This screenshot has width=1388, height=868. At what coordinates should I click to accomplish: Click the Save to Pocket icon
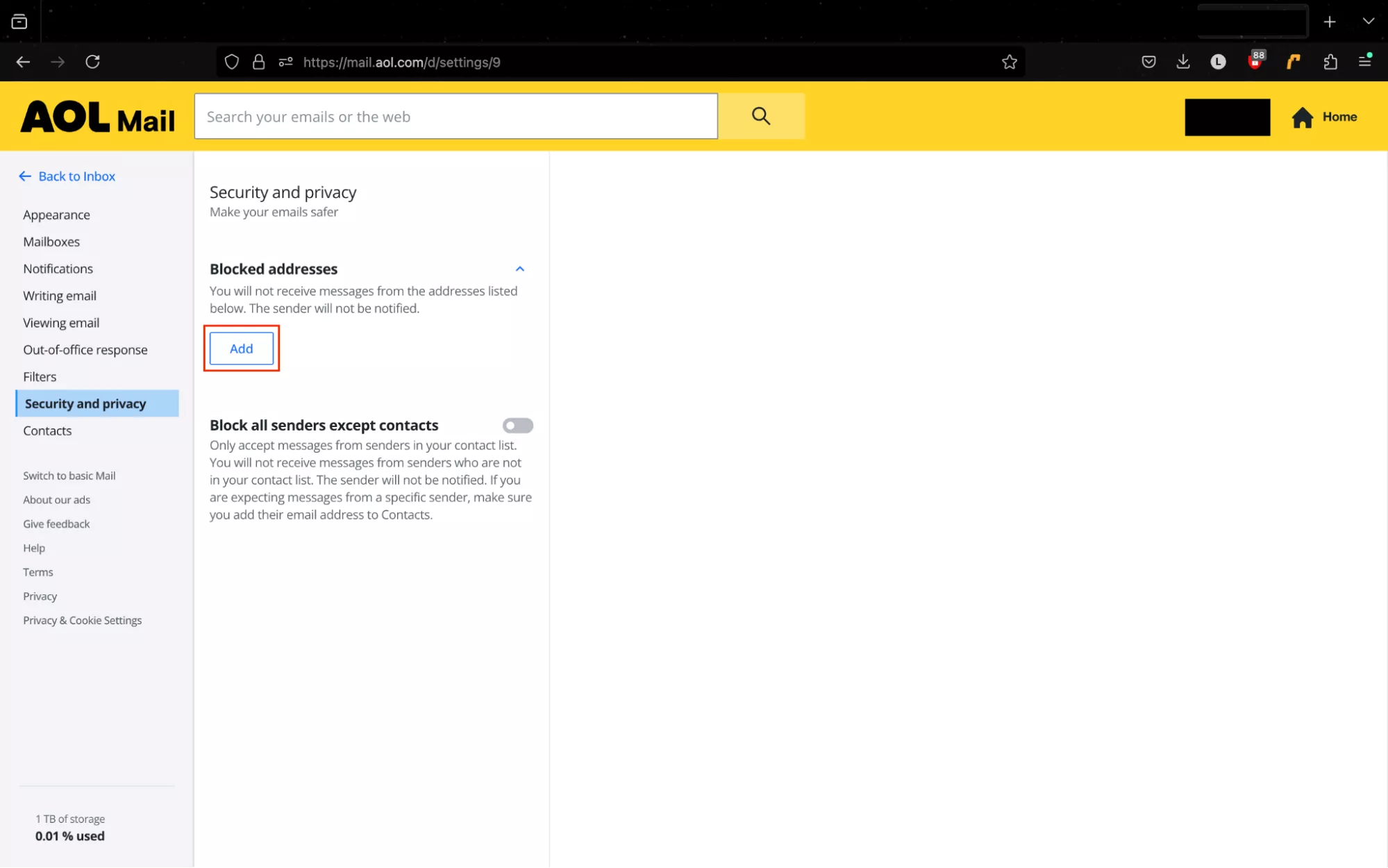1148,62
